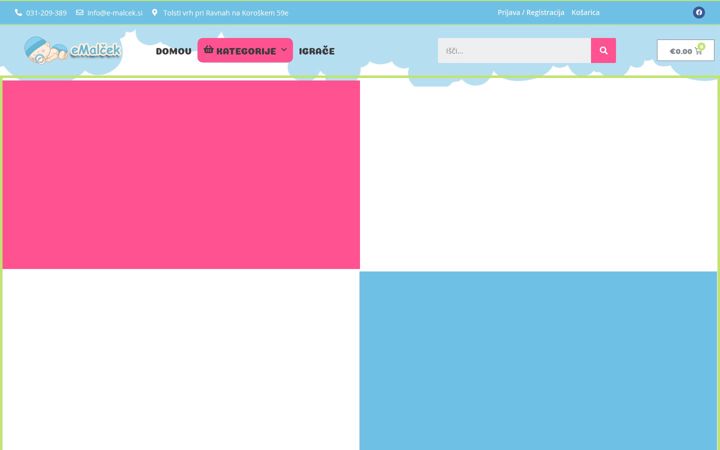Click the info@e-malcek.si email link
The image size is (720, 450).
[x=115, y=13]
